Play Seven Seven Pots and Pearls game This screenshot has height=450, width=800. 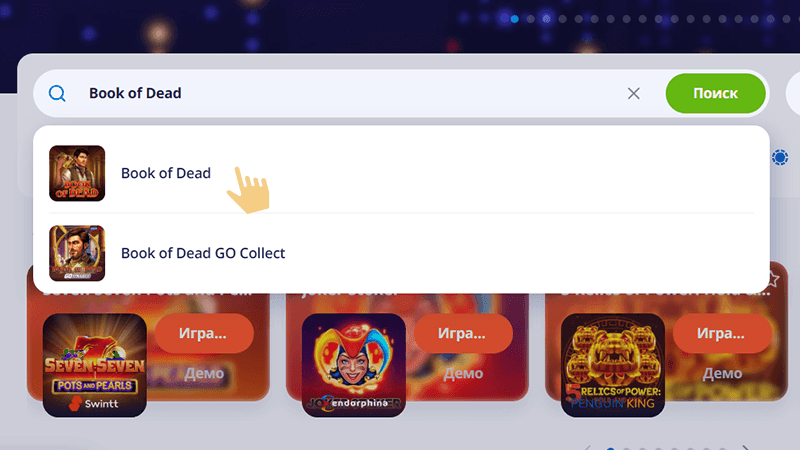click(204, 333)
